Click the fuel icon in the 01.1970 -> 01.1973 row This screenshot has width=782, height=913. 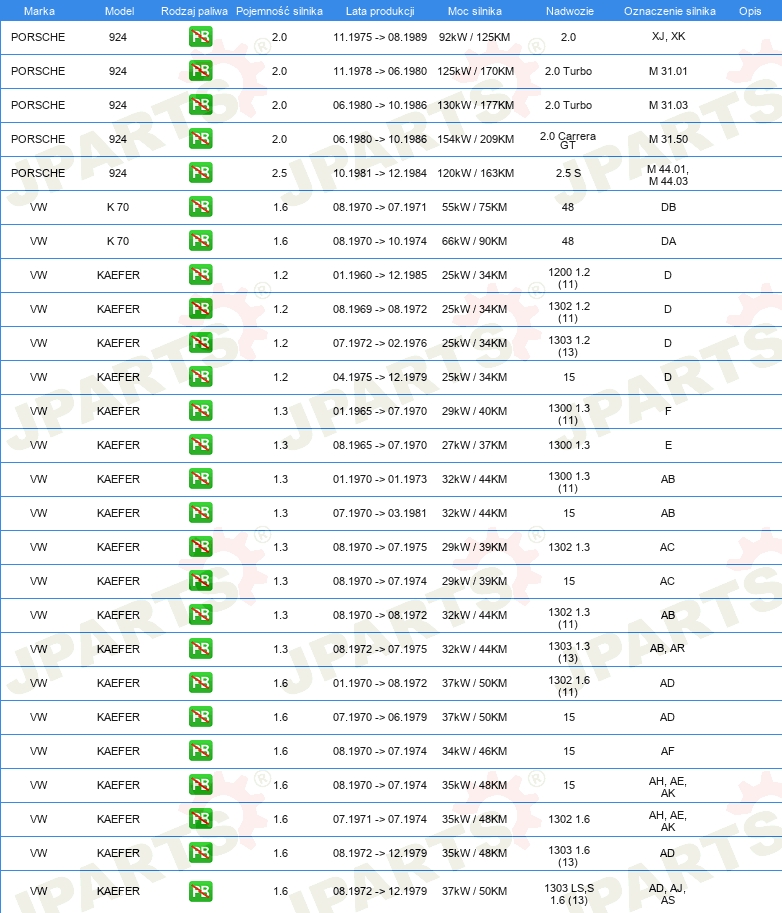[200, 479]
